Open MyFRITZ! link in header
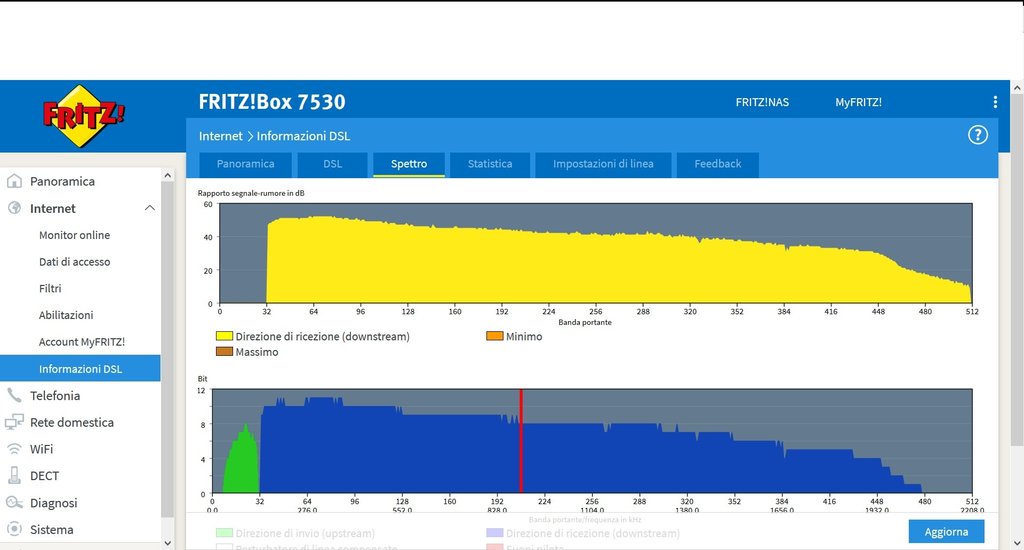 click(x=858, y=103)
